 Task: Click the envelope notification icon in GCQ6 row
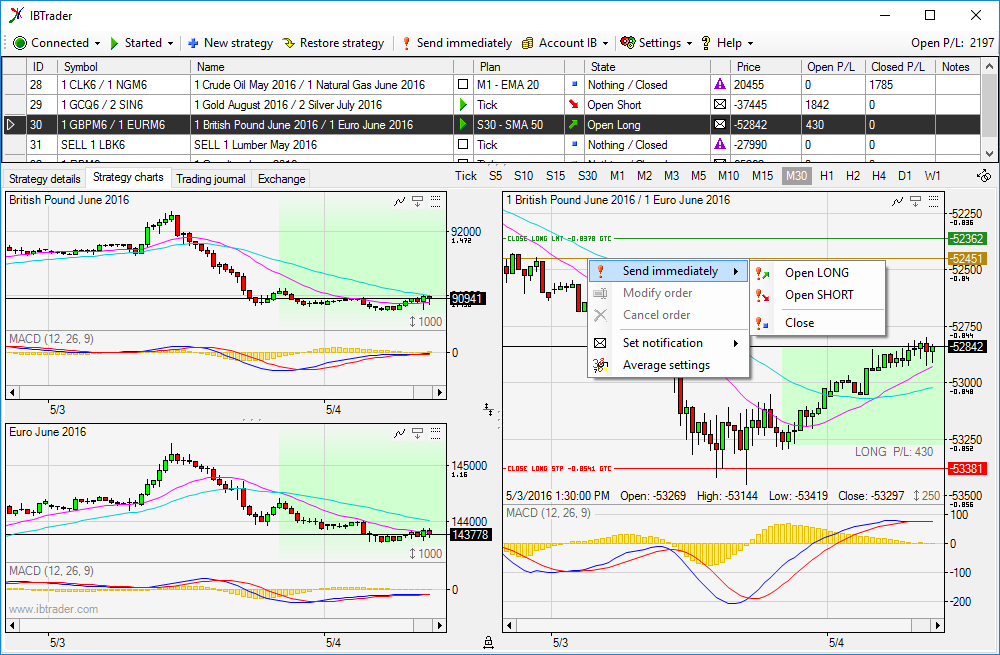click(x=719, y=105)
